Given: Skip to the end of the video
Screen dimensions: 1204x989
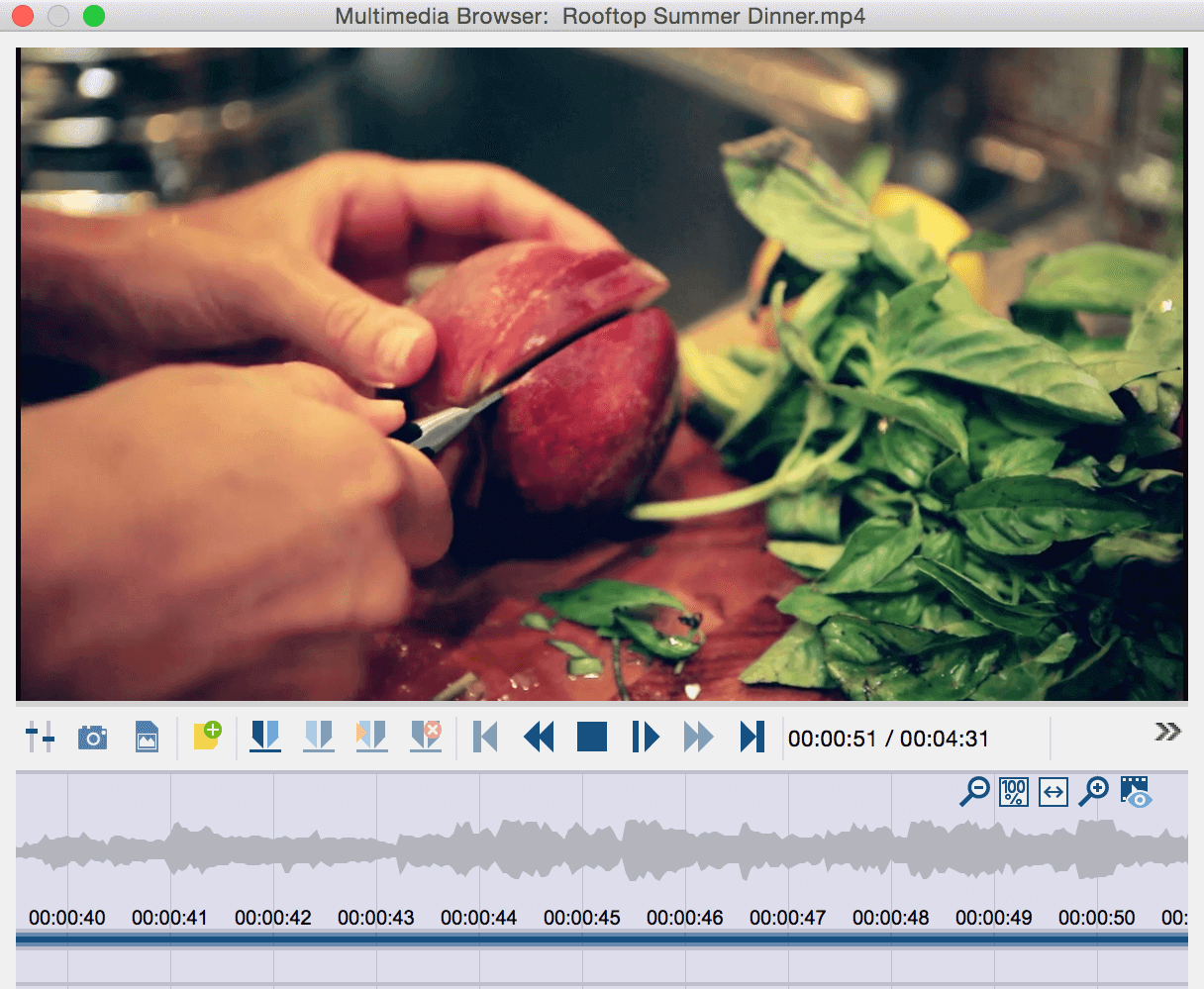Looking at the screenshot, I should coord(752,737).
